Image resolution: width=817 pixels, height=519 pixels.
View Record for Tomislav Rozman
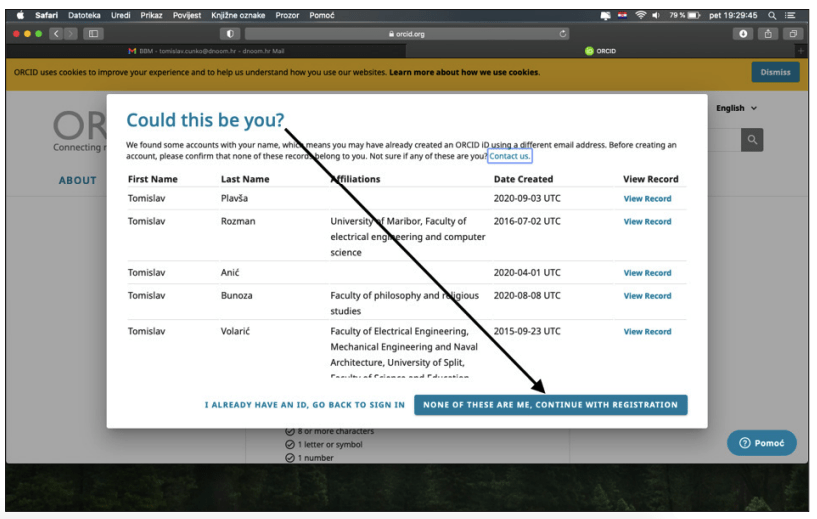tap(647, 221)
